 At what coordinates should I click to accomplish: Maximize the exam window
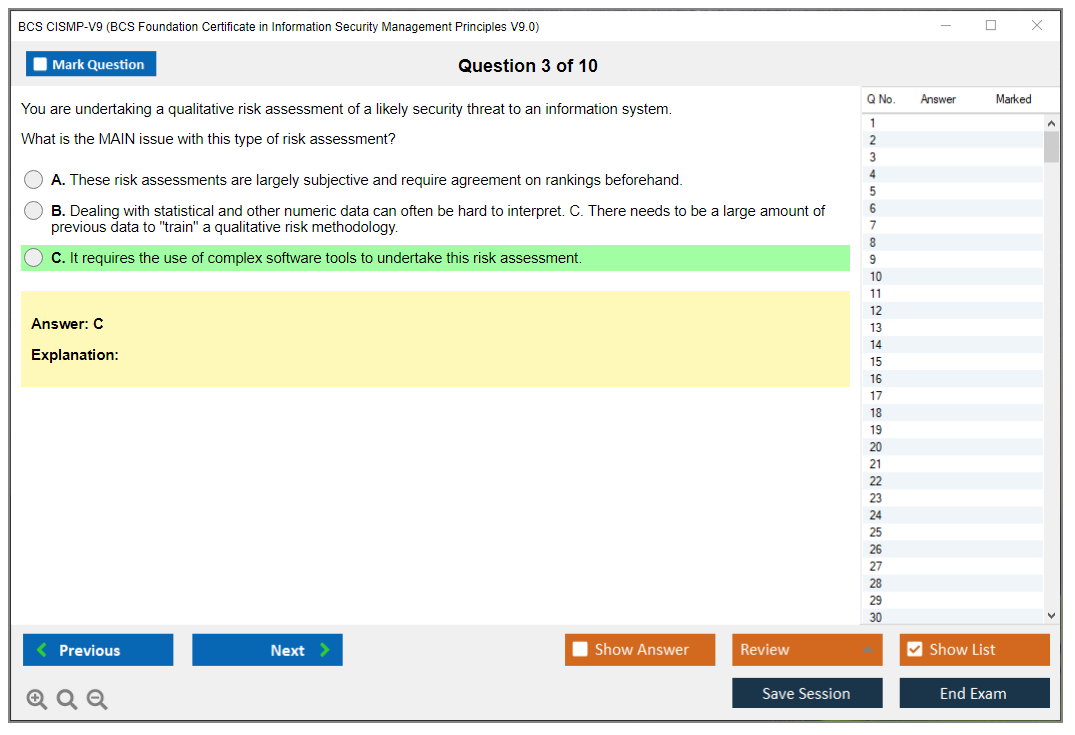[x=991, y=26]
